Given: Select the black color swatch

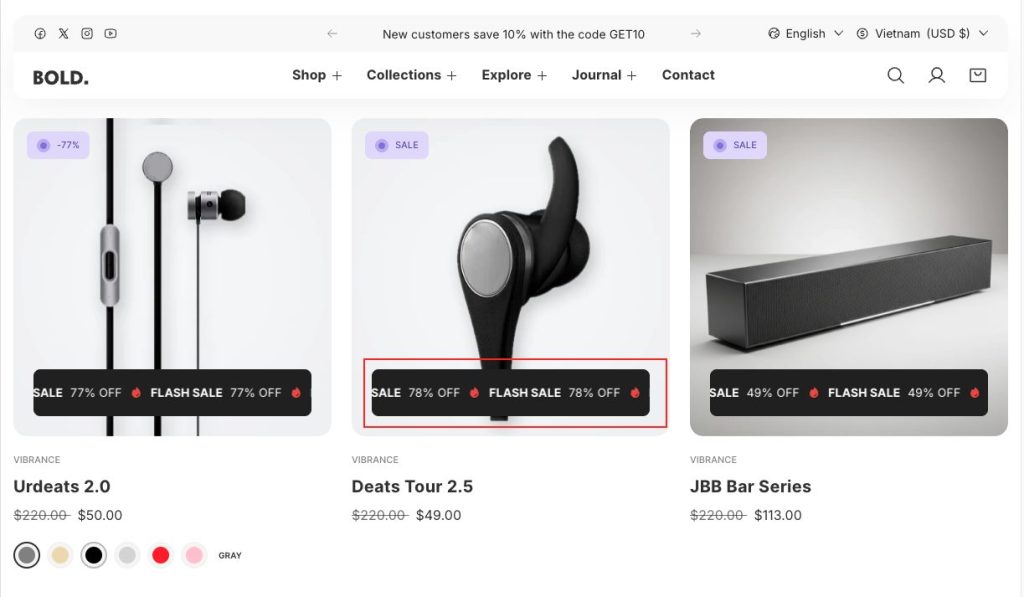Looking at the screenshot, I should coord(94,555).
